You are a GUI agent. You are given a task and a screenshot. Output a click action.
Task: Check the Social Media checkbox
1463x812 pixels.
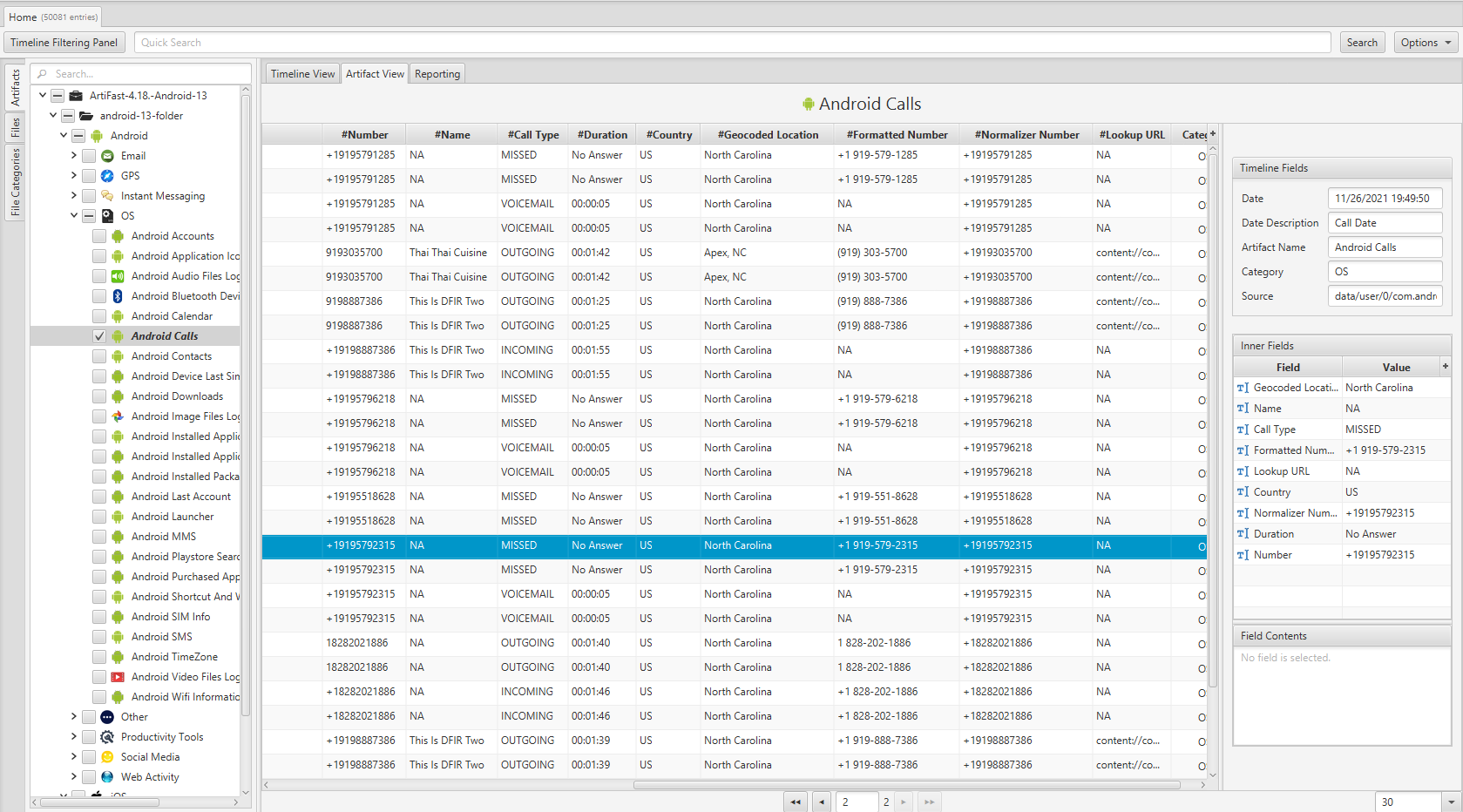coord(89,757)
